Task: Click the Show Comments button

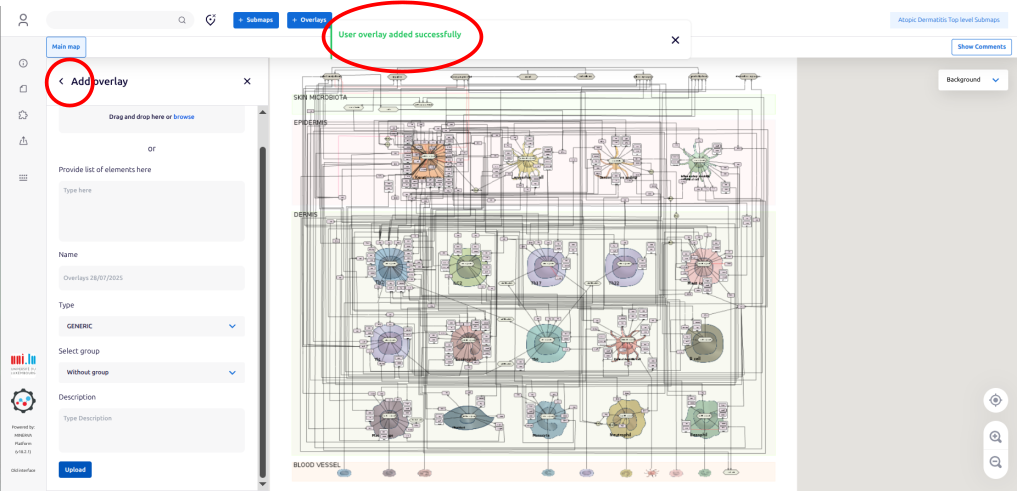Action: tap(980, 47)
